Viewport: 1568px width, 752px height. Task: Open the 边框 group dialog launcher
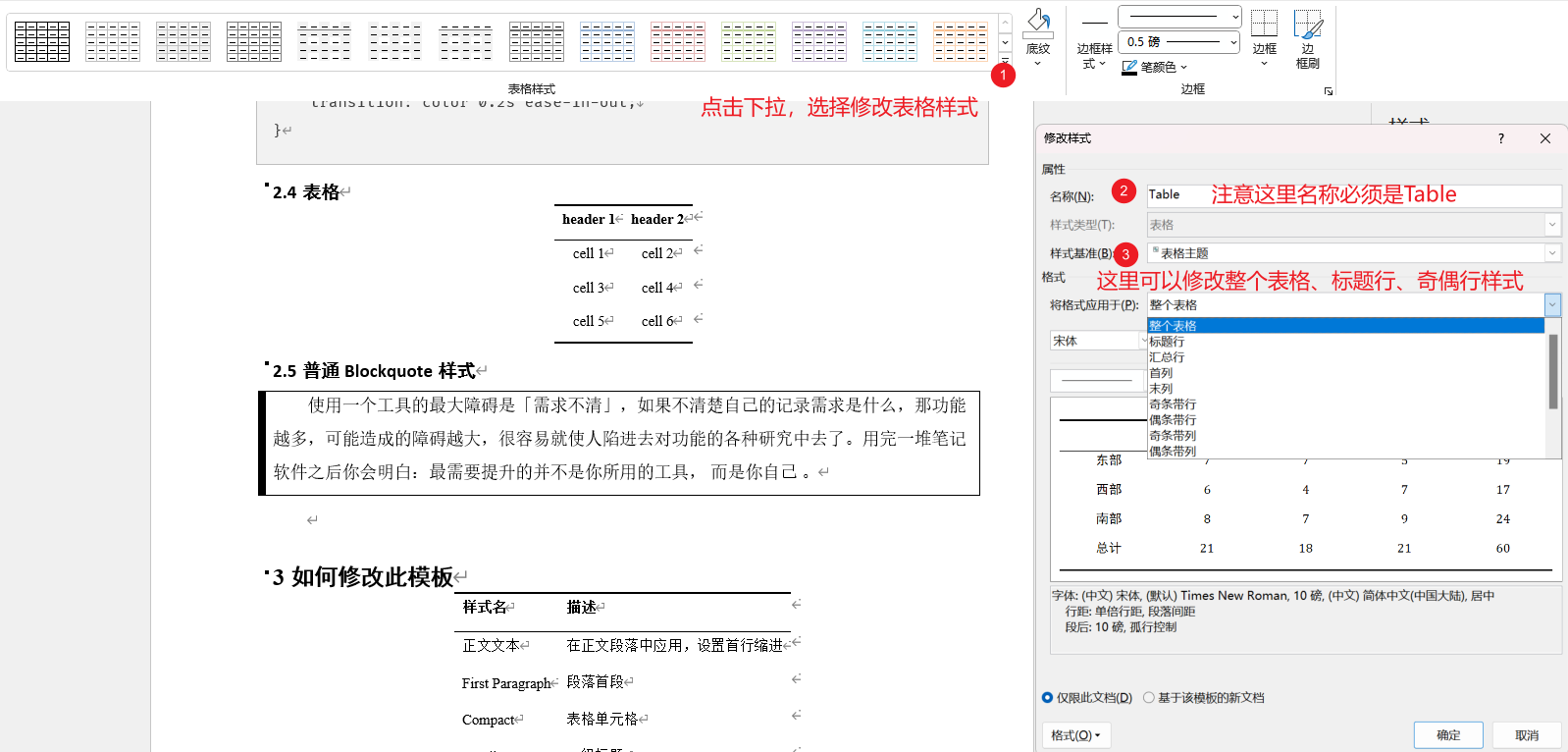point(1329,91)
